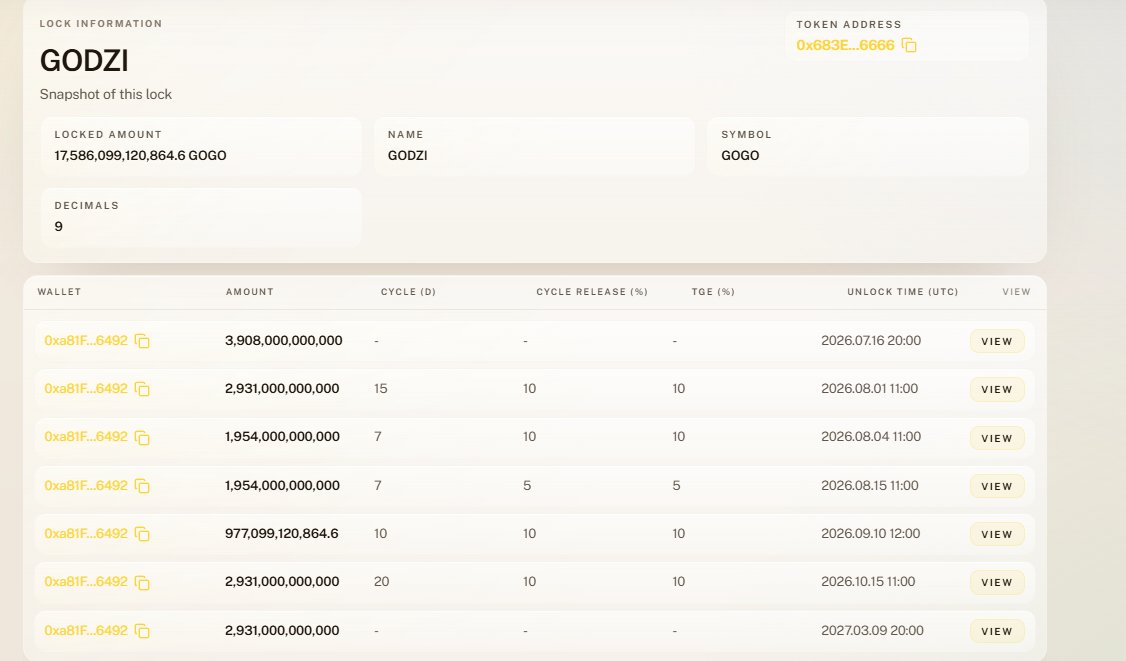Select cycle value 15
Screen dimensions: 1126x661
click(381, 389)
